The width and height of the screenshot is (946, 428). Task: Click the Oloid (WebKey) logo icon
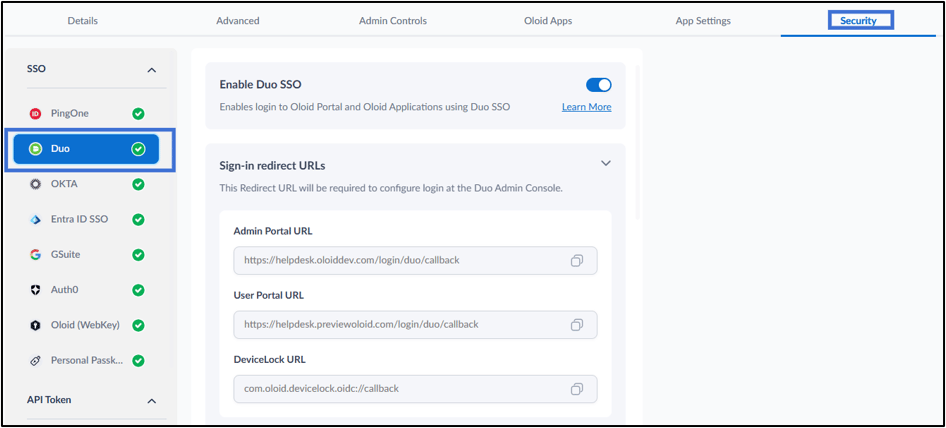click(x=35, y=325)
